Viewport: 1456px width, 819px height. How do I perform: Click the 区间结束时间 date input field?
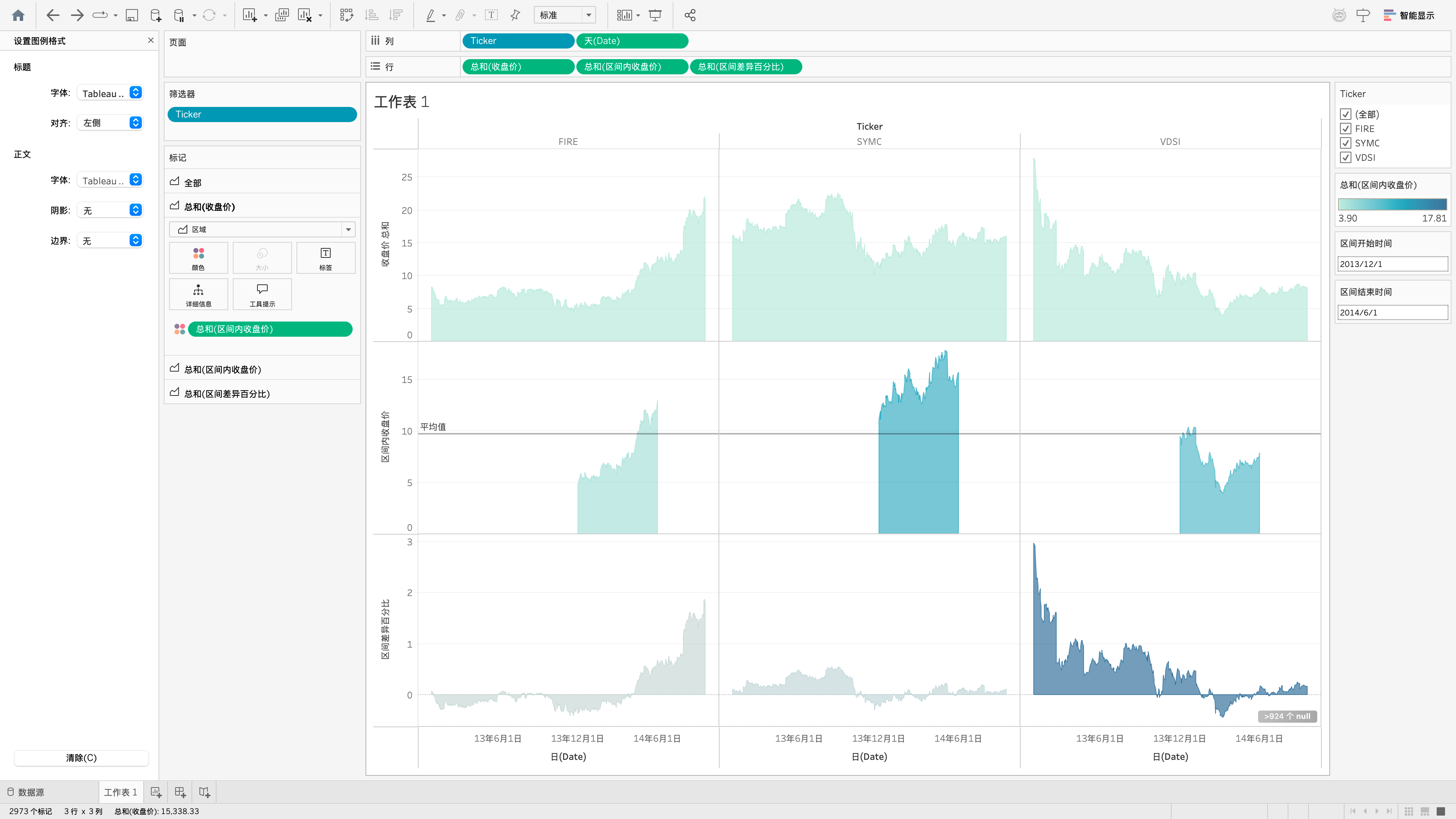pos(1392,312)
